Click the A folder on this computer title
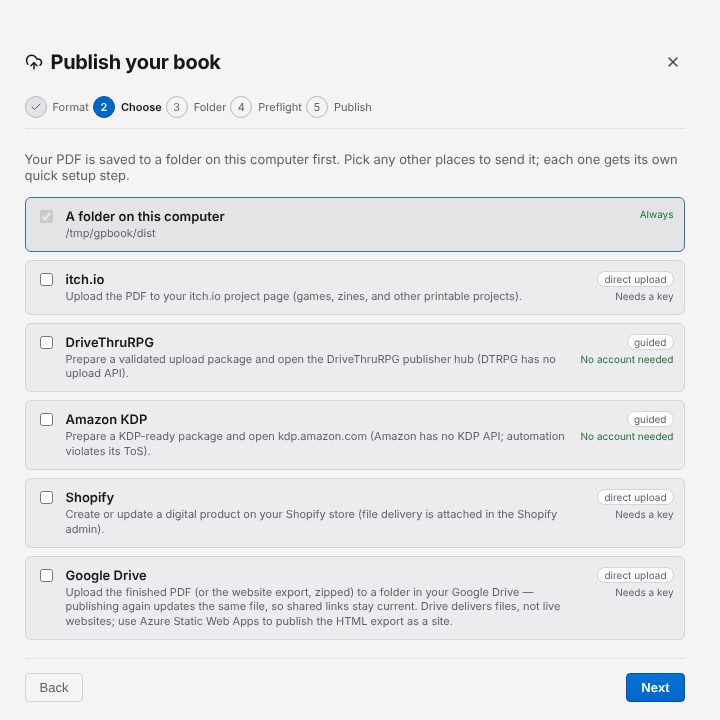This screenshot has width=720, height=720. coord(145,216)
